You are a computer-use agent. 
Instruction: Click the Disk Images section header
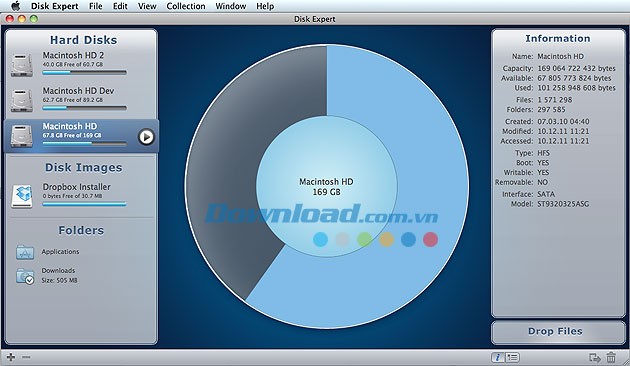[84, 168]
